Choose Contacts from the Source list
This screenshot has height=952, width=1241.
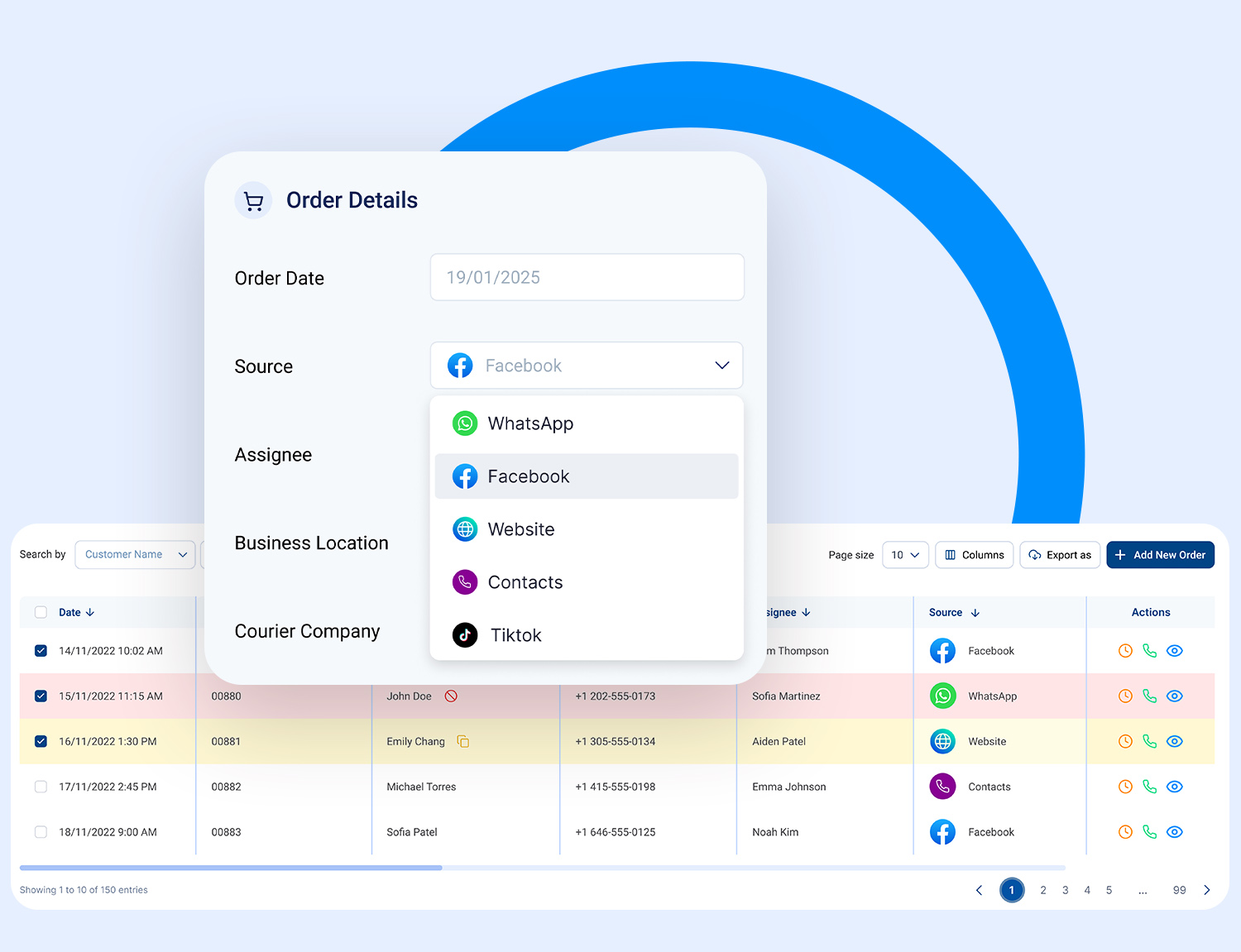pos(587,582)
